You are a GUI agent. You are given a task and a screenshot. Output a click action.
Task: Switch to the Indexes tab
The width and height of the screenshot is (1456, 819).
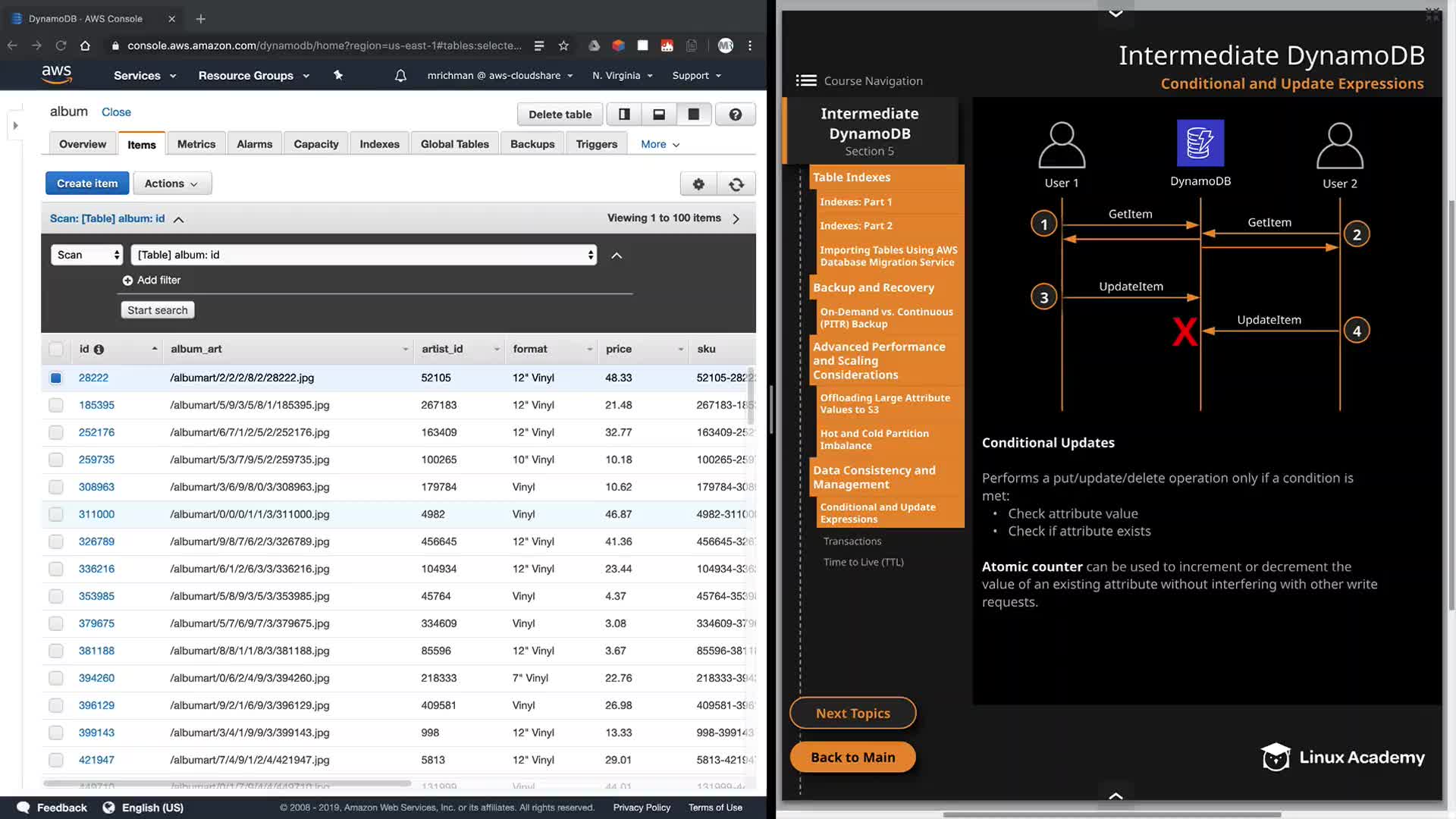point(379,144)
